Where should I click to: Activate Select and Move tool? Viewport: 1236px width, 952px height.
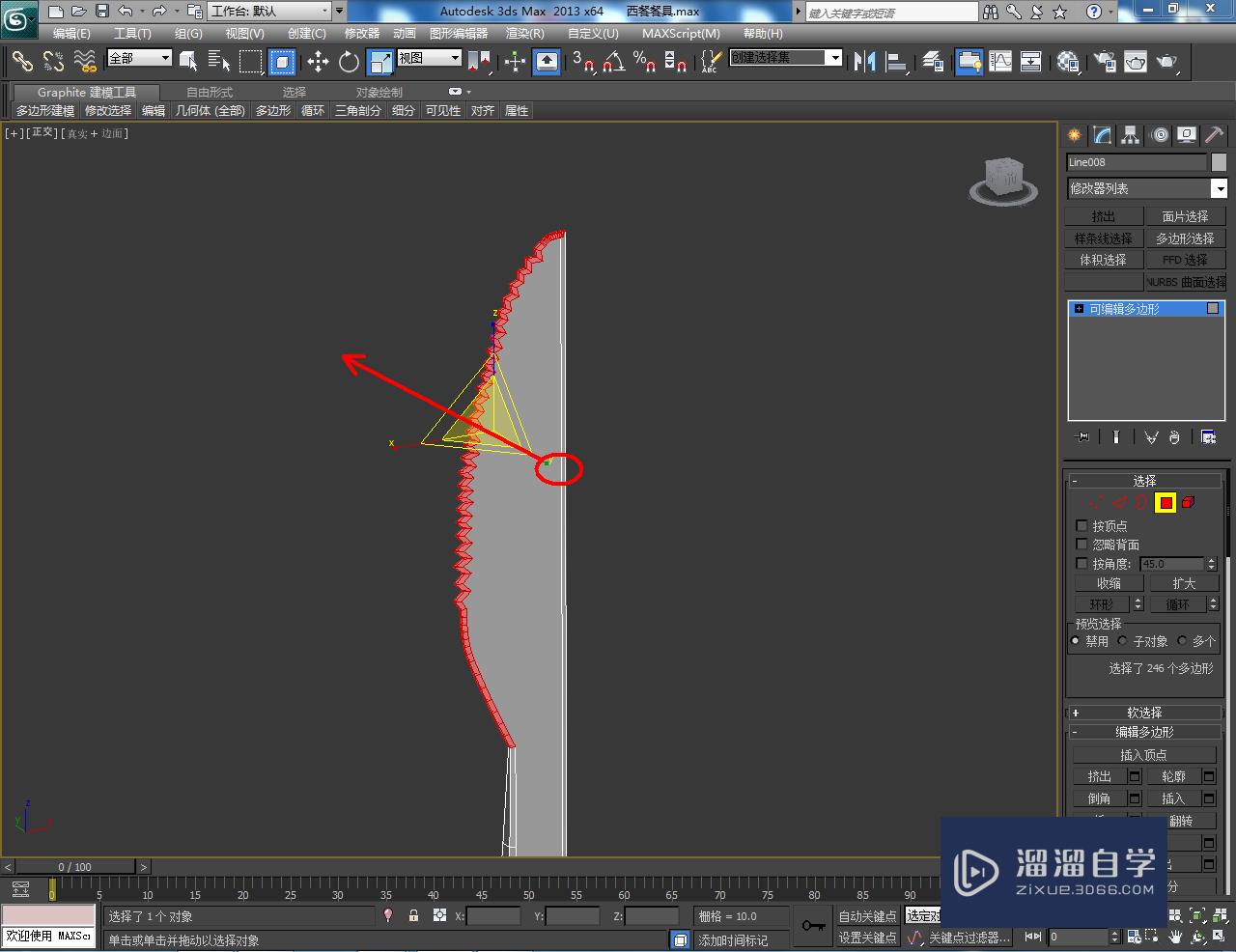tap(318, 62)
